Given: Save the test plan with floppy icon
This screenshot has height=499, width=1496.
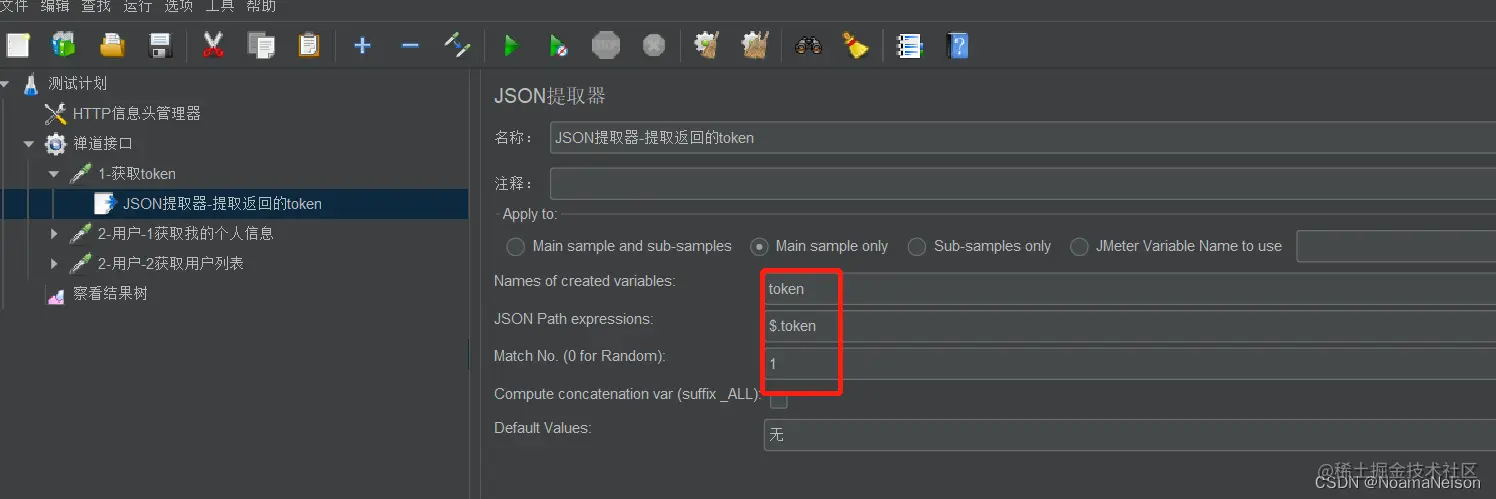Looking at the screenshot, I should click(160, 45).
